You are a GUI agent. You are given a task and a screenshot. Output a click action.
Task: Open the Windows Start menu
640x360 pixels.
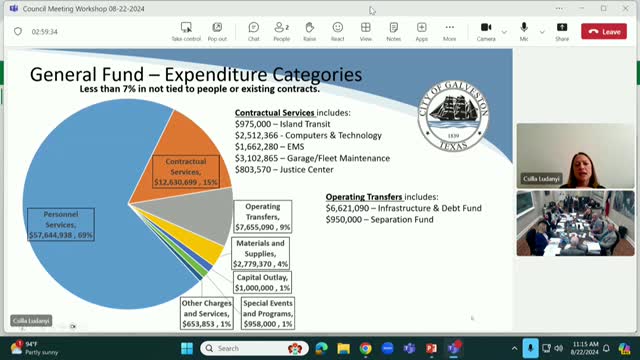click(x=187, y=348)
